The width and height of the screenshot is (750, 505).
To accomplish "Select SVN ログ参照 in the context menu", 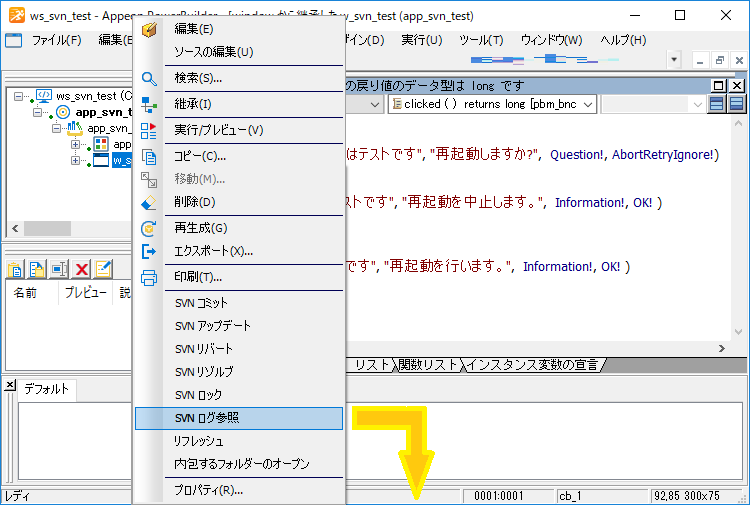I will [x=239, y=418].
